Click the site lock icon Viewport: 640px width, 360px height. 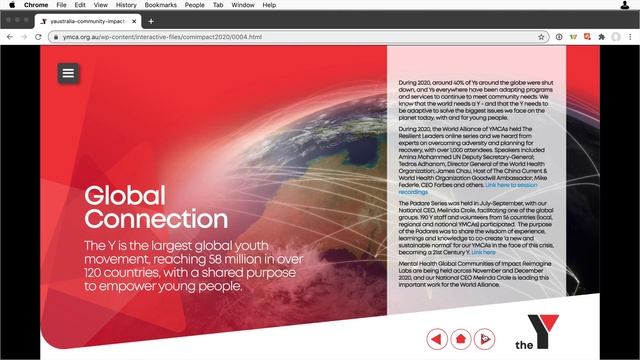click(56, 37)
